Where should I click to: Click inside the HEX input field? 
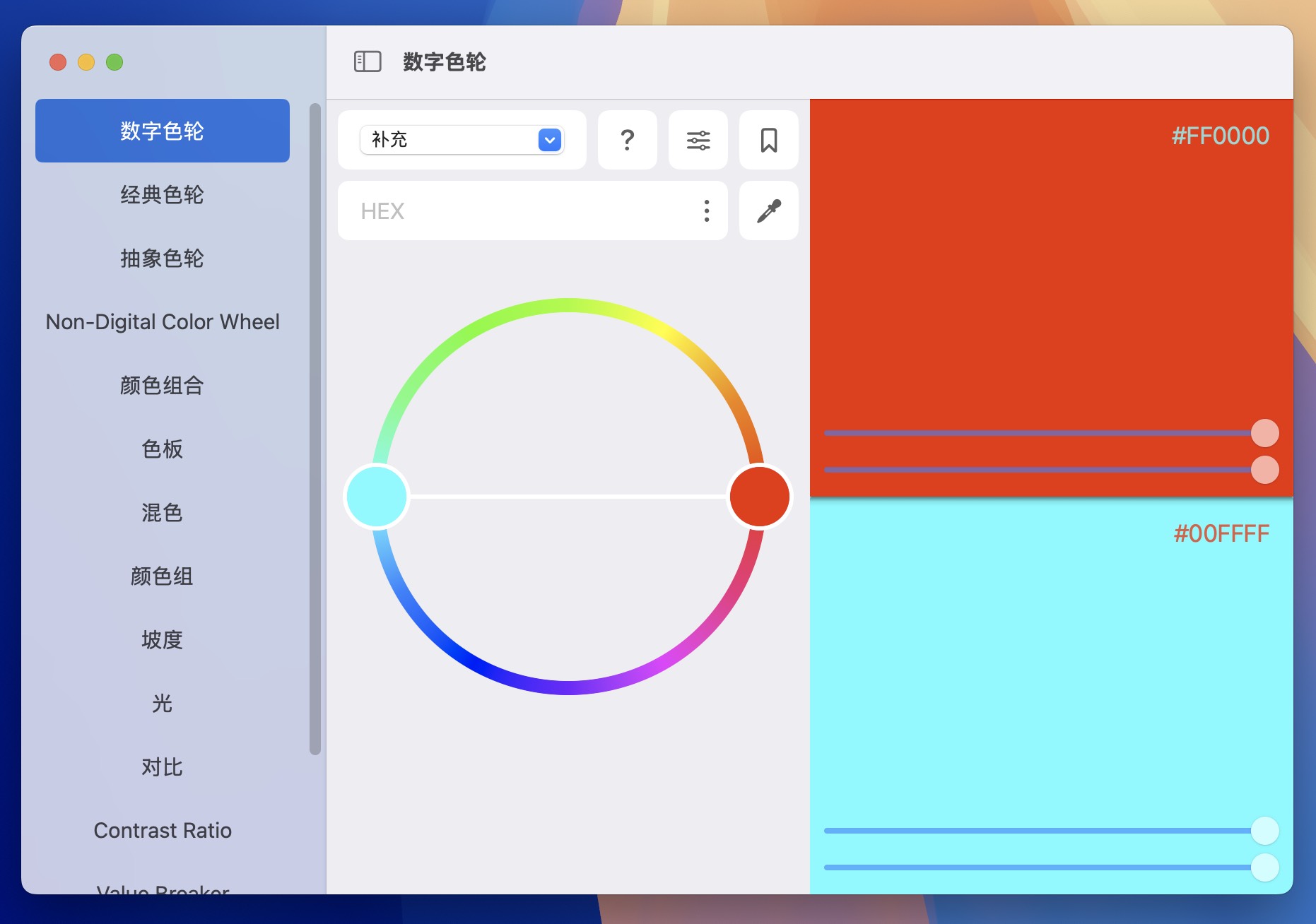tap(495, 210)
